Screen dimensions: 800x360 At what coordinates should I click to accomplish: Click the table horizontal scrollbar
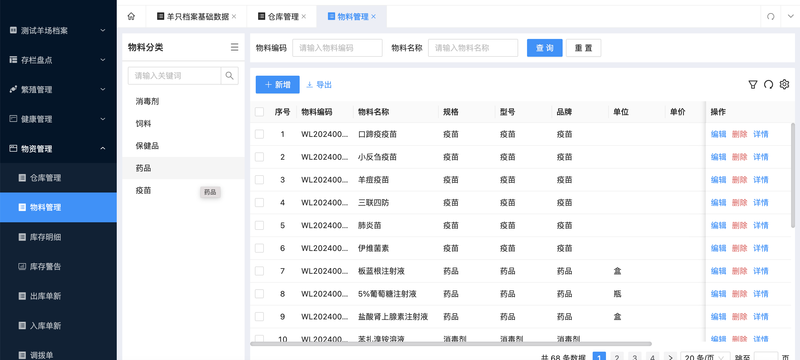451,344
